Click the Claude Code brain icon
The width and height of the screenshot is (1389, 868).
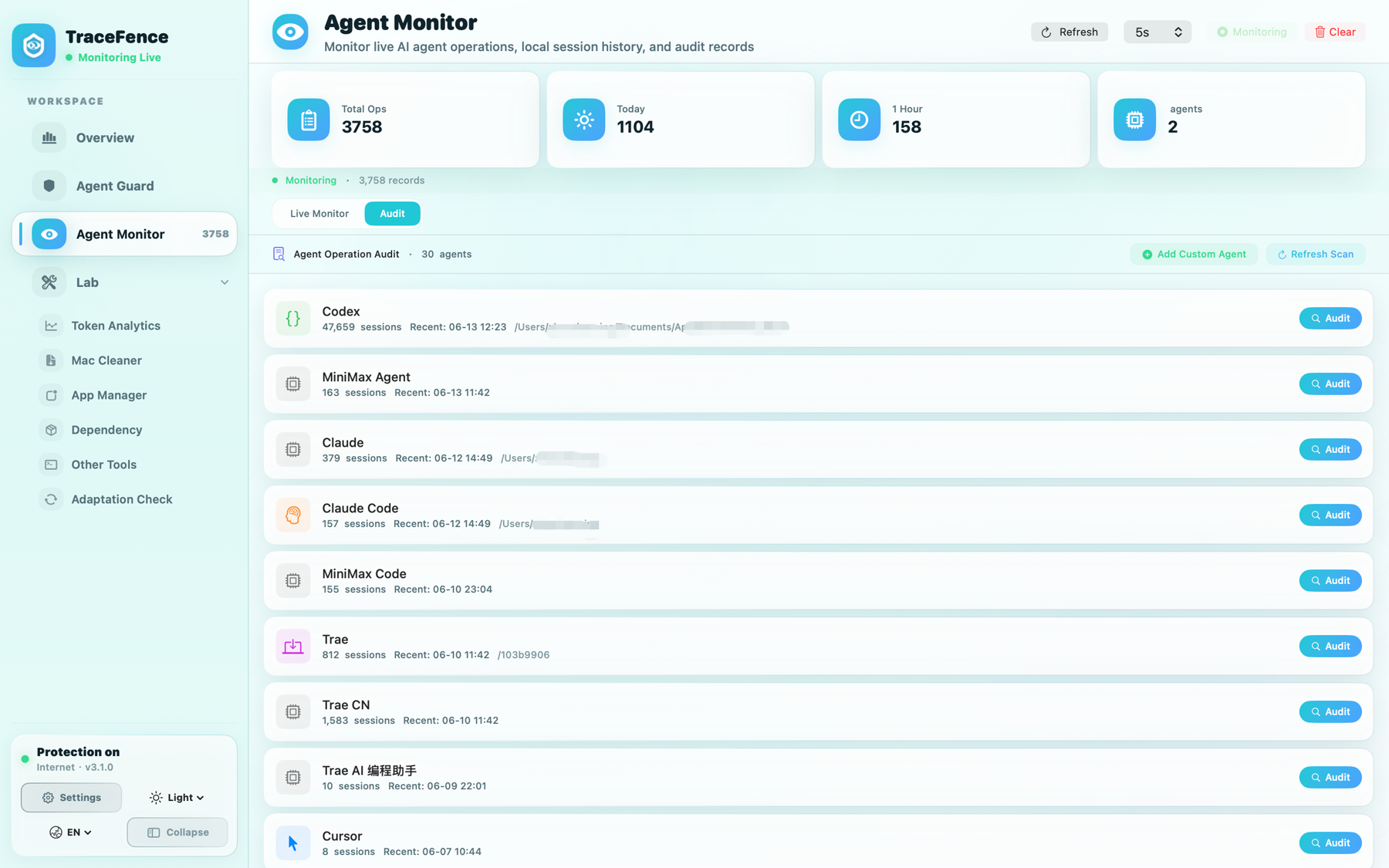coord(293,515)
